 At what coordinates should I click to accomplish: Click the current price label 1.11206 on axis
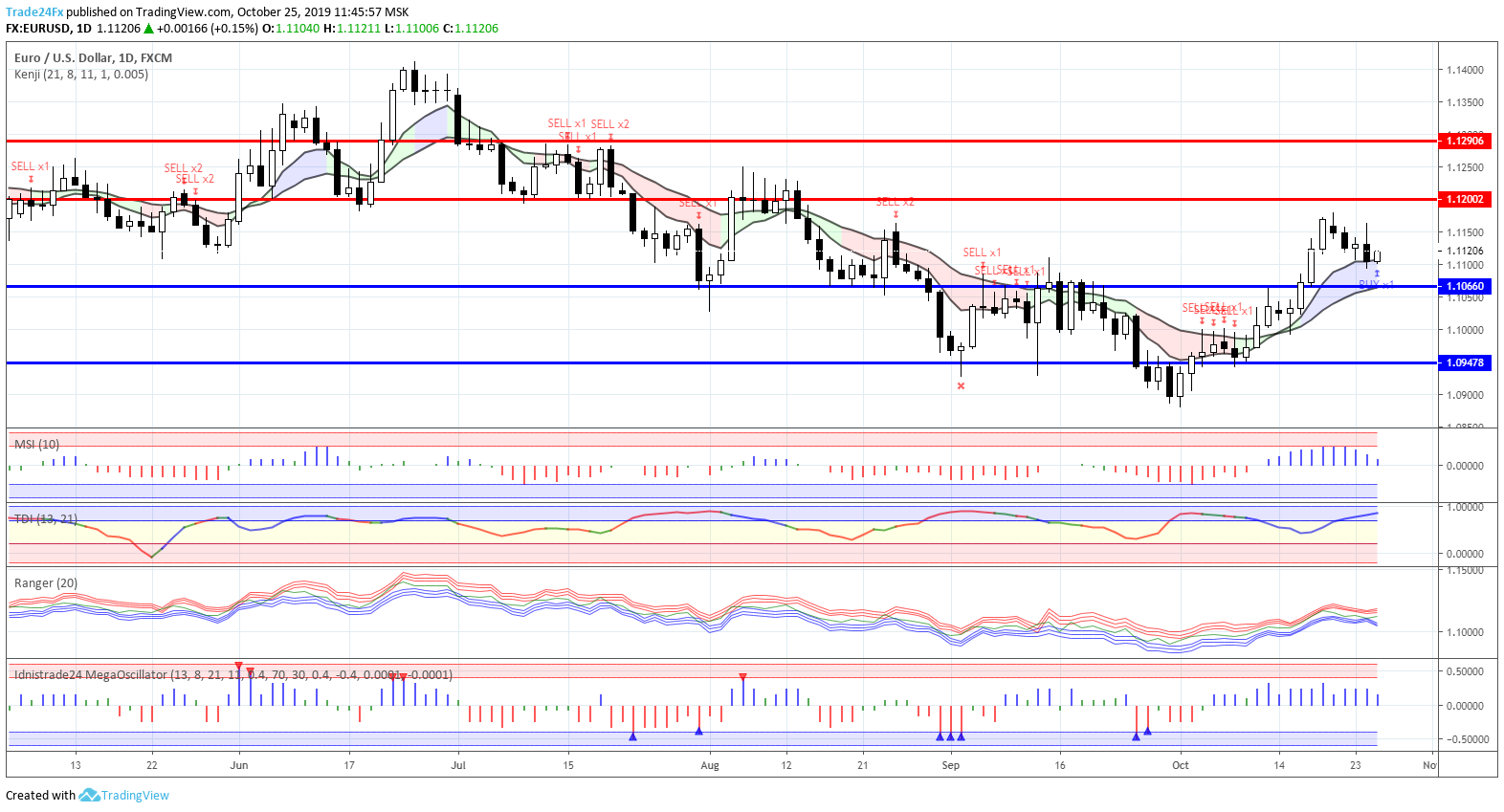[1465, 251]
